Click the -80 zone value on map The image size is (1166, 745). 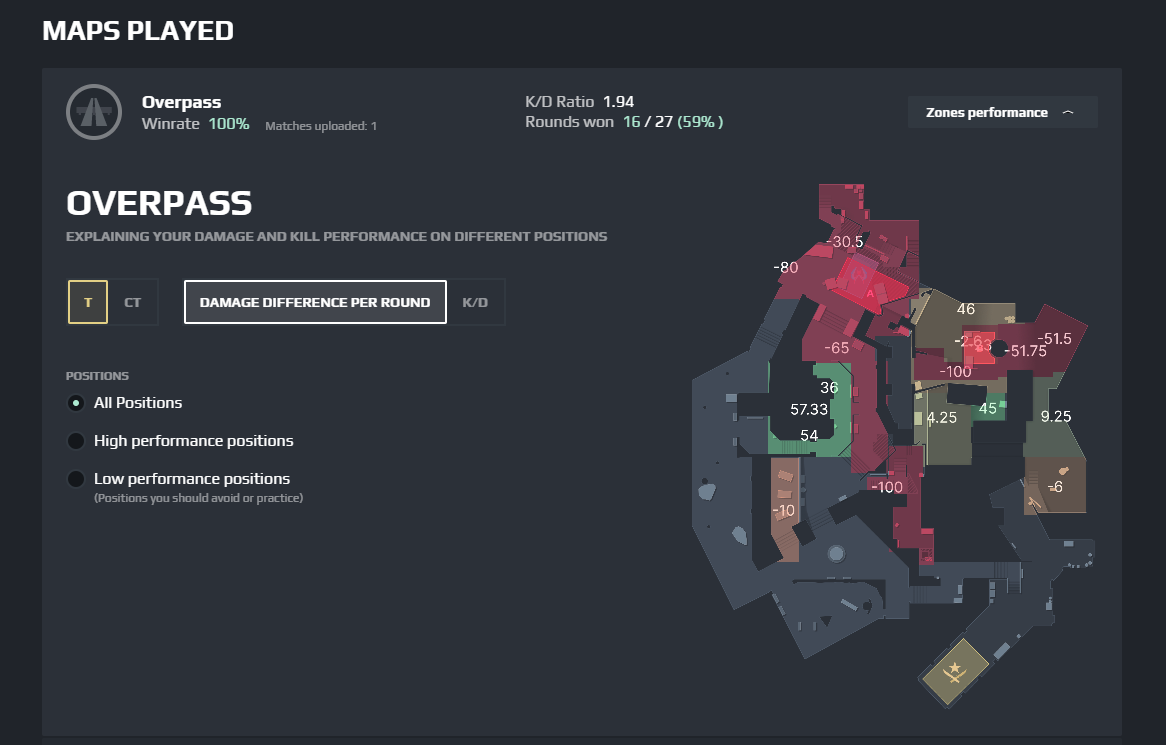click(x=786, y=268)
